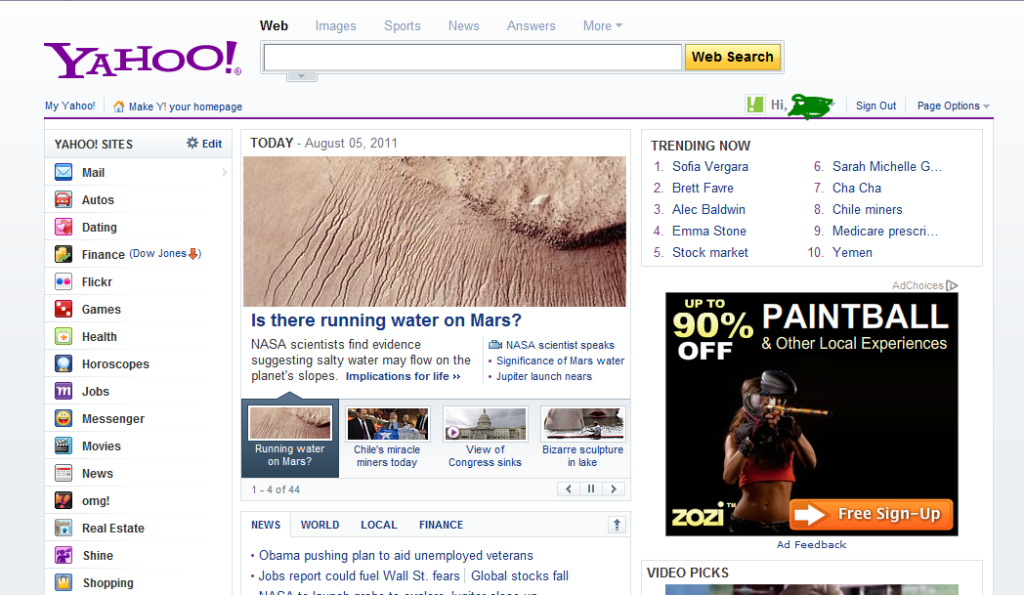The height and width of the screenshot is (595, 1024).
Task: Open 'Global stocks fall' headline
Action: (x=520, y=576)
